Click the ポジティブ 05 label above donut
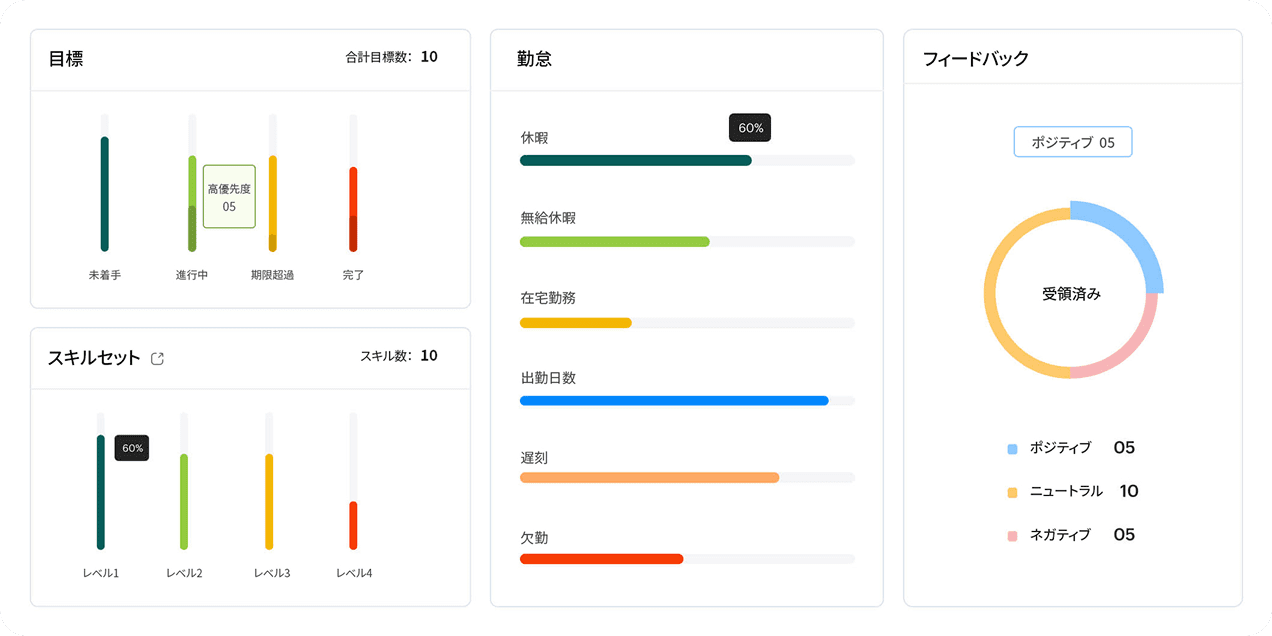The image size is (1272, 636). [1072, 142]
